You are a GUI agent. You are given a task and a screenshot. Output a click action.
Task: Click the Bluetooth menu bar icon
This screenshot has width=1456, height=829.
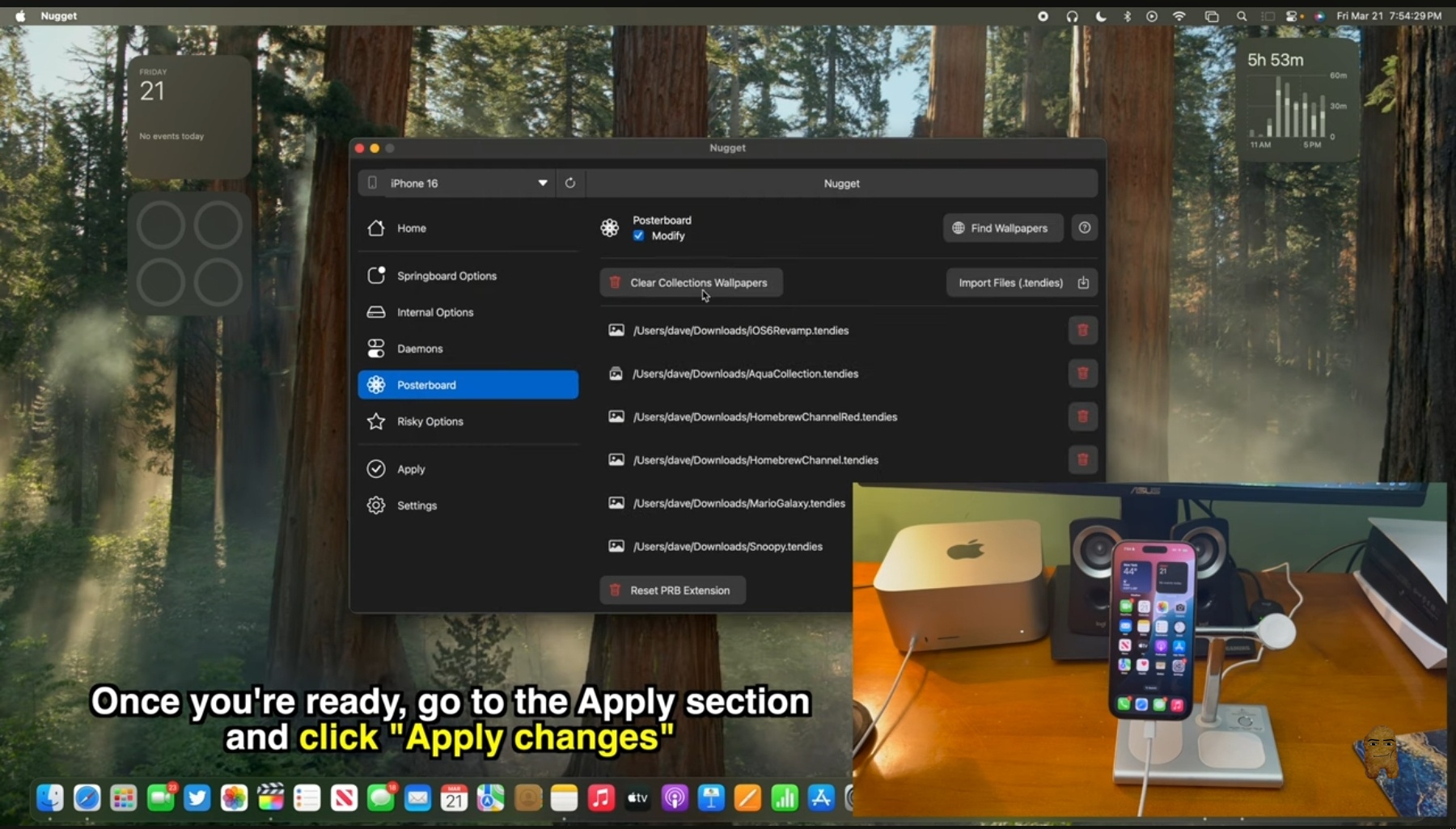(x=1127, y=15)
